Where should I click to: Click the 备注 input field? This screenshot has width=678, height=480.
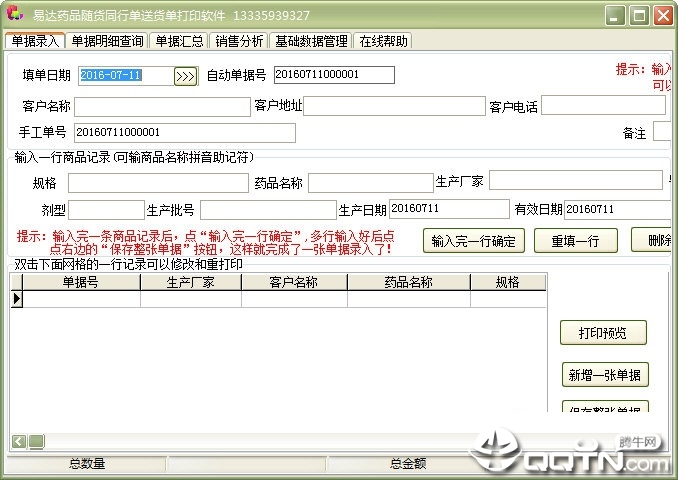click(662, 131)
